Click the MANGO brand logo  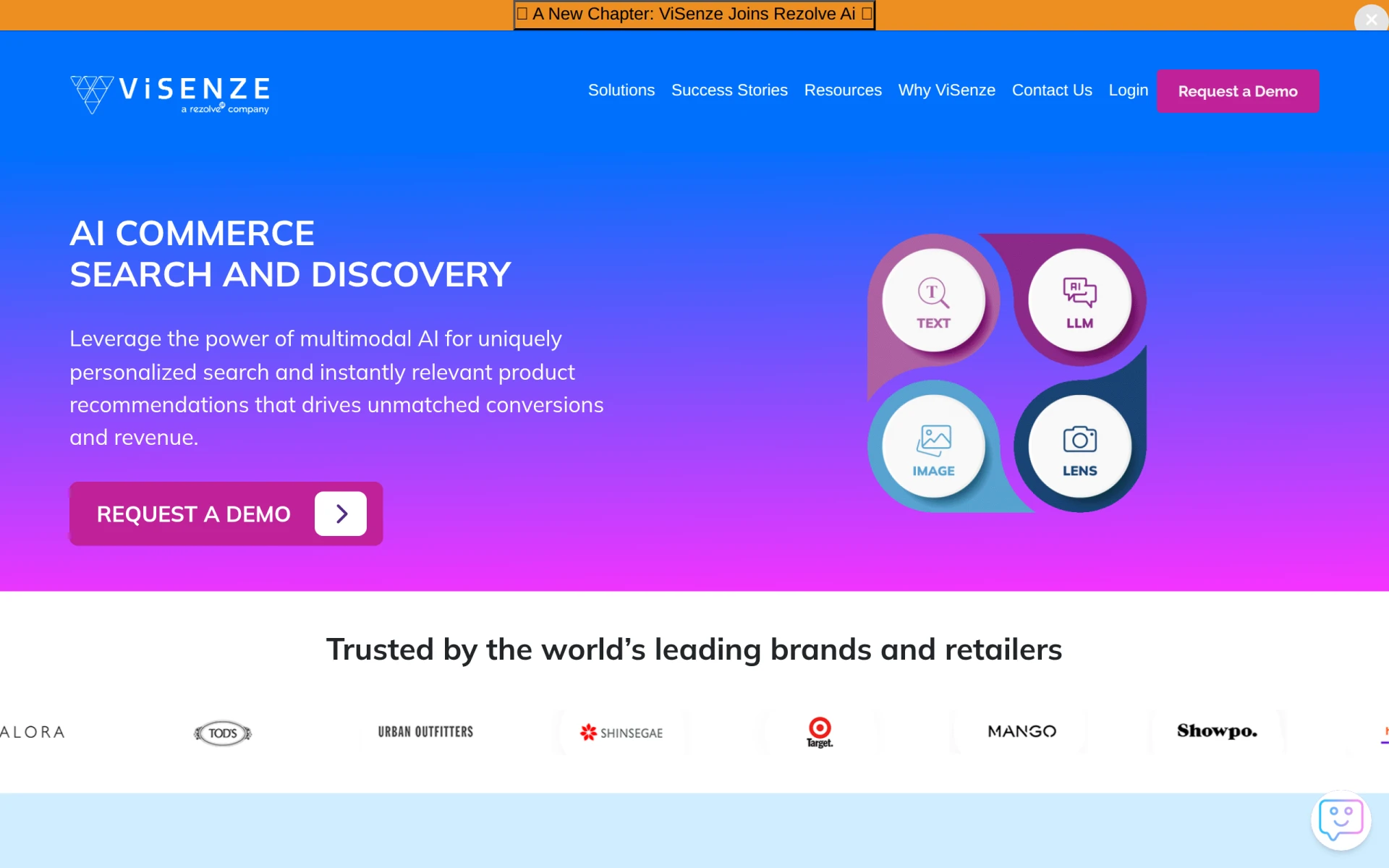tap(1021, 731)
